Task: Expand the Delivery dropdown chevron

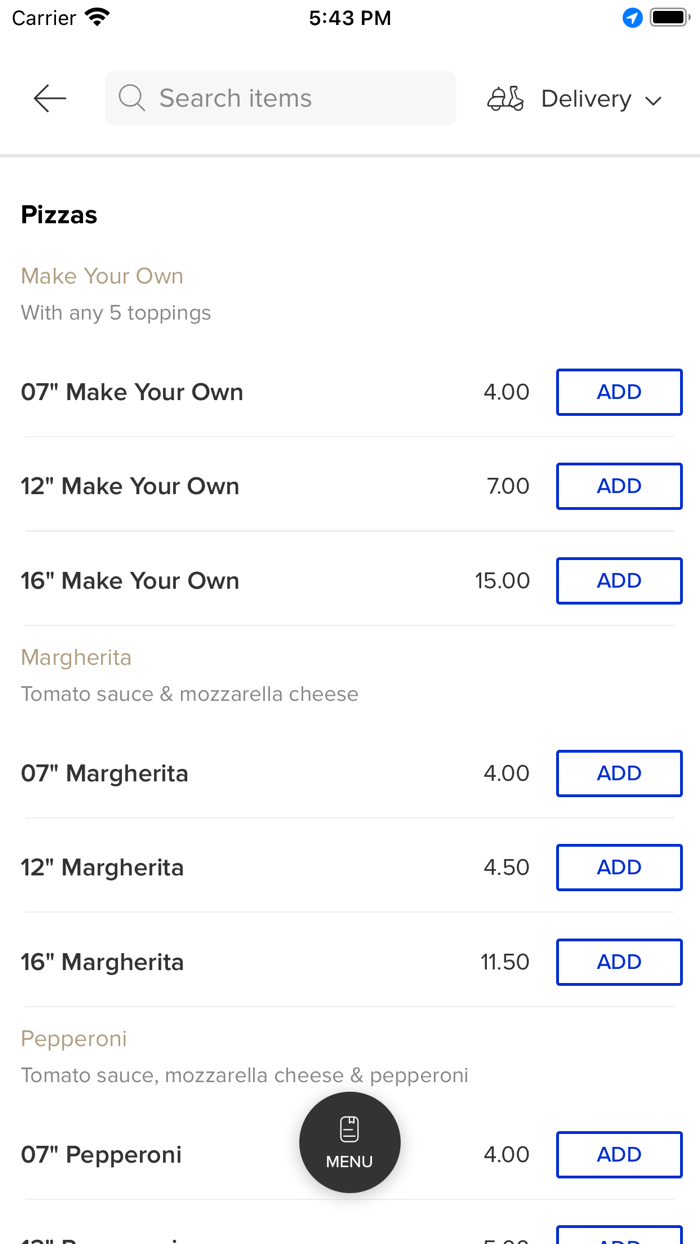Action: [654, 100]
